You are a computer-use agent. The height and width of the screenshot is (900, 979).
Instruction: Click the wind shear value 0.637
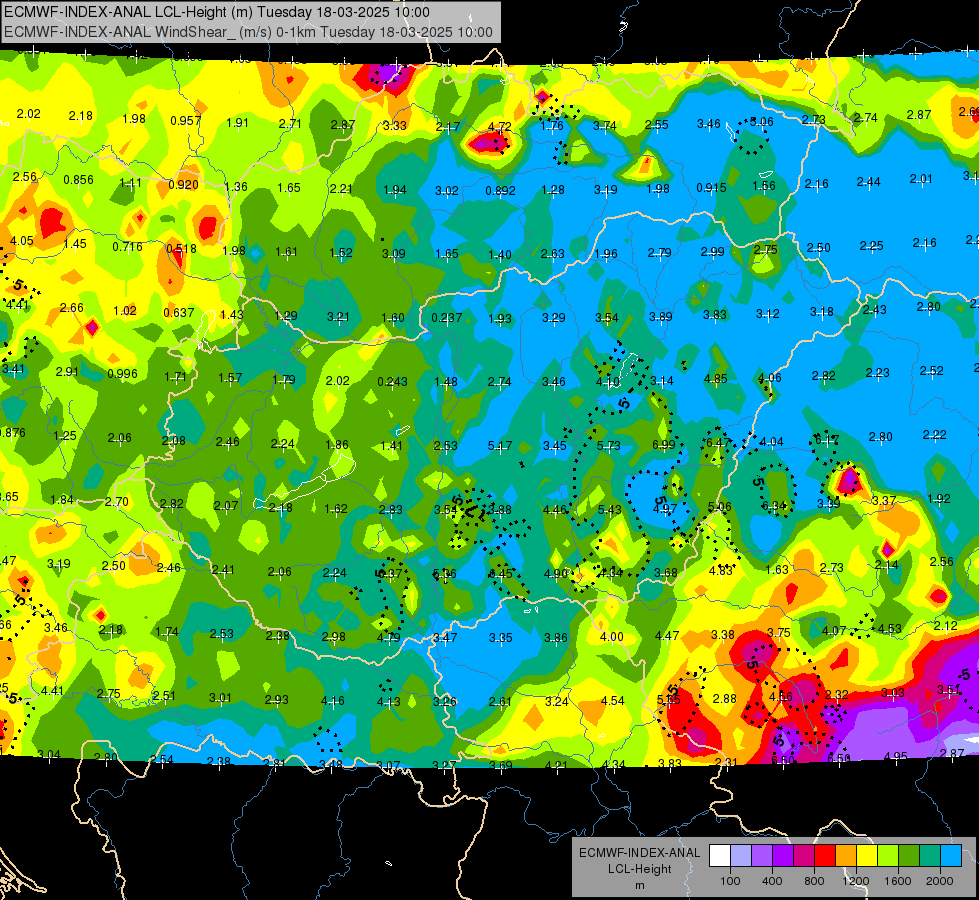[x=179, y=312]
